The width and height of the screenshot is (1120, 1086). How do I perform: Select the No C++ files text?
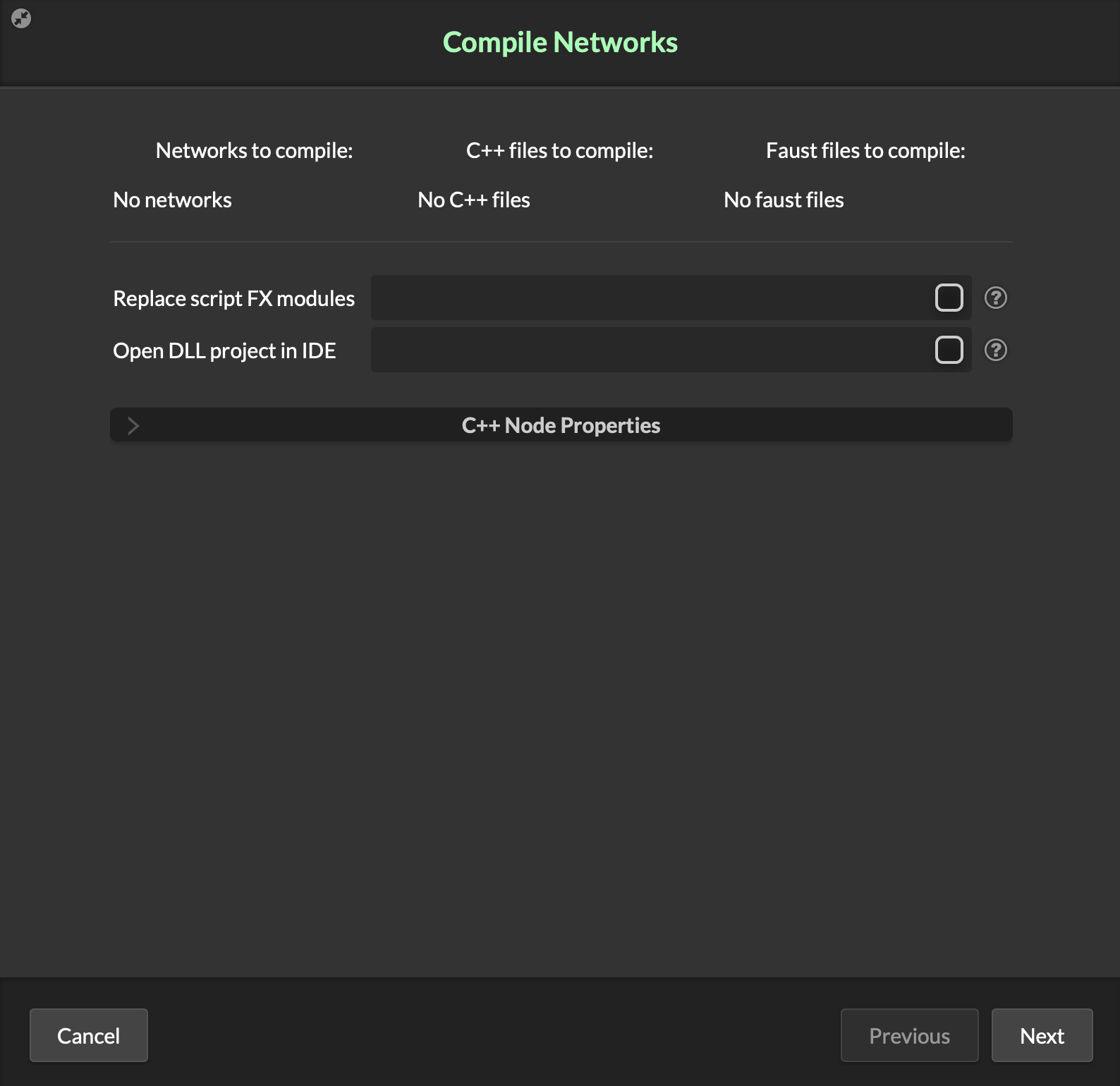click(473, 200)
